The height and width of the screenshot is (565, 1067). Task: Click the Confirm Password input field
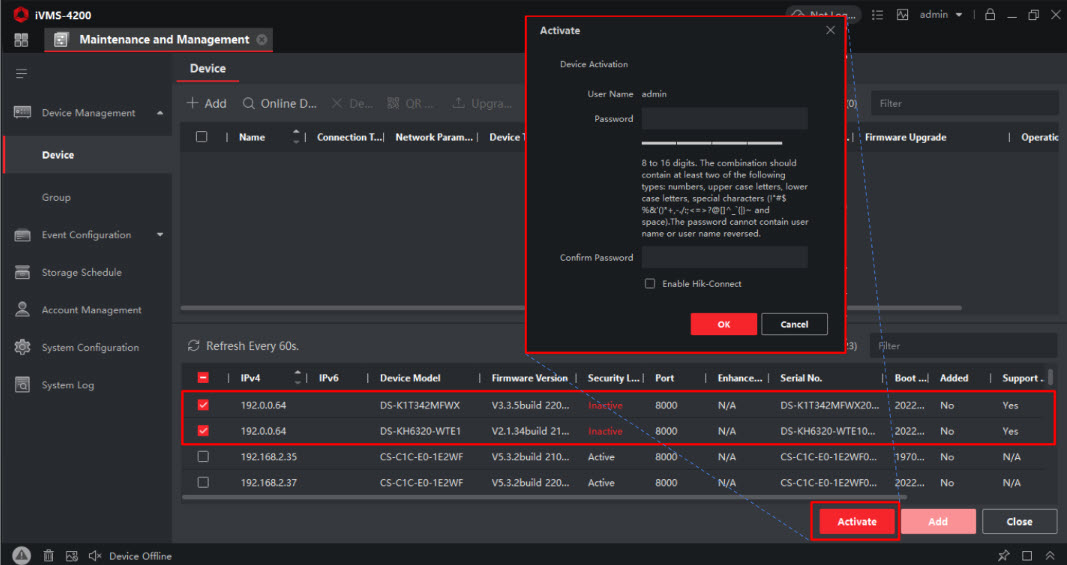[x=724, y=257]
